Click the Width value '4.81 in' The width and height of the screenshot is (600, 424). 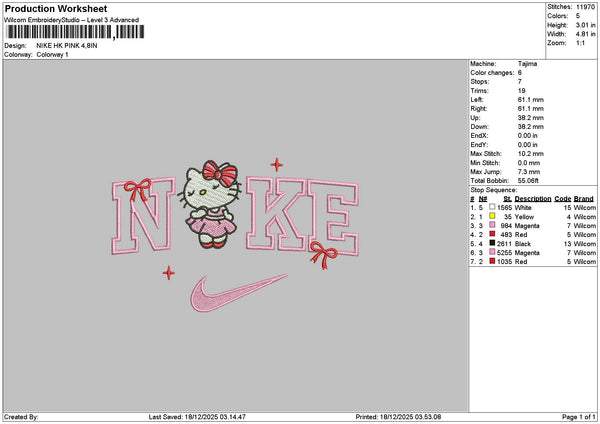click(x=585, y=34)
